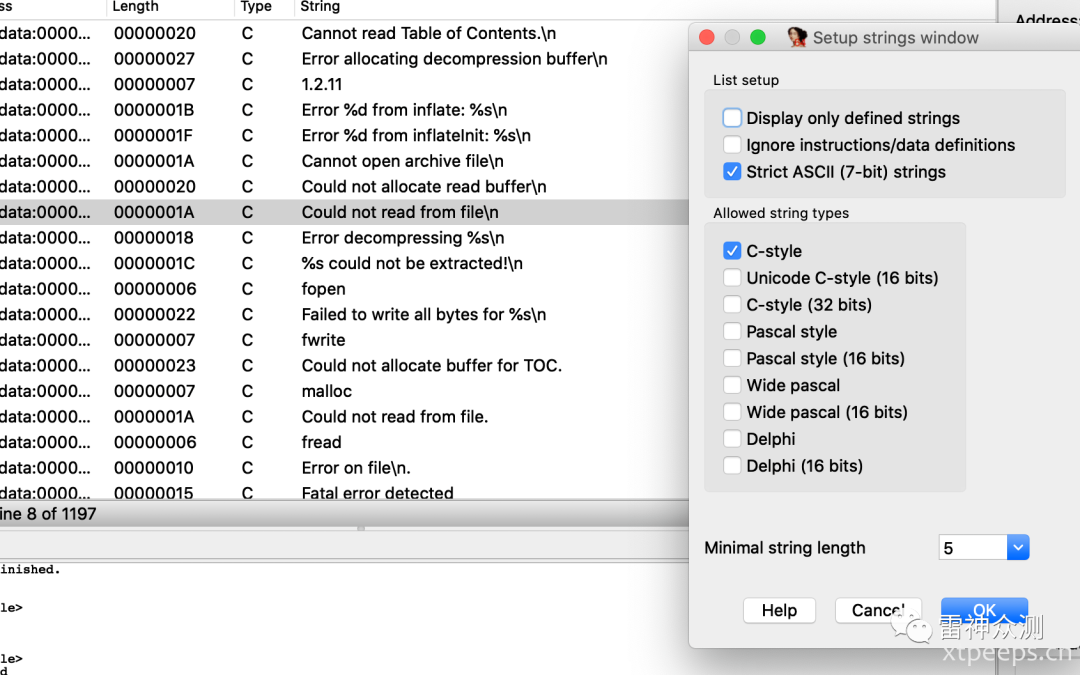Select the 'malloc' string row
This screenshot has width=1080, height=675.
coord(344,391)
